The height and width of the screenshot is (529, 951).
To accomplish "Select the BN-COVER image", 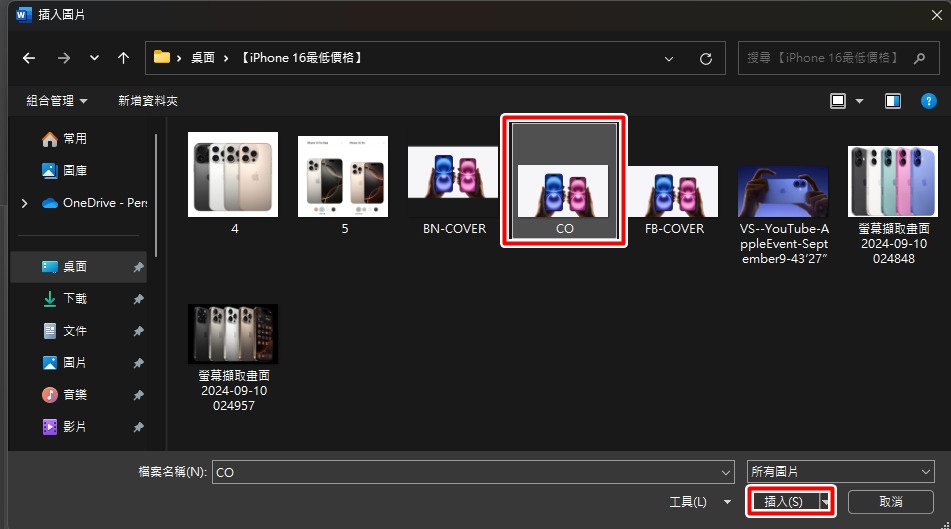I will (x=454, y=189).
